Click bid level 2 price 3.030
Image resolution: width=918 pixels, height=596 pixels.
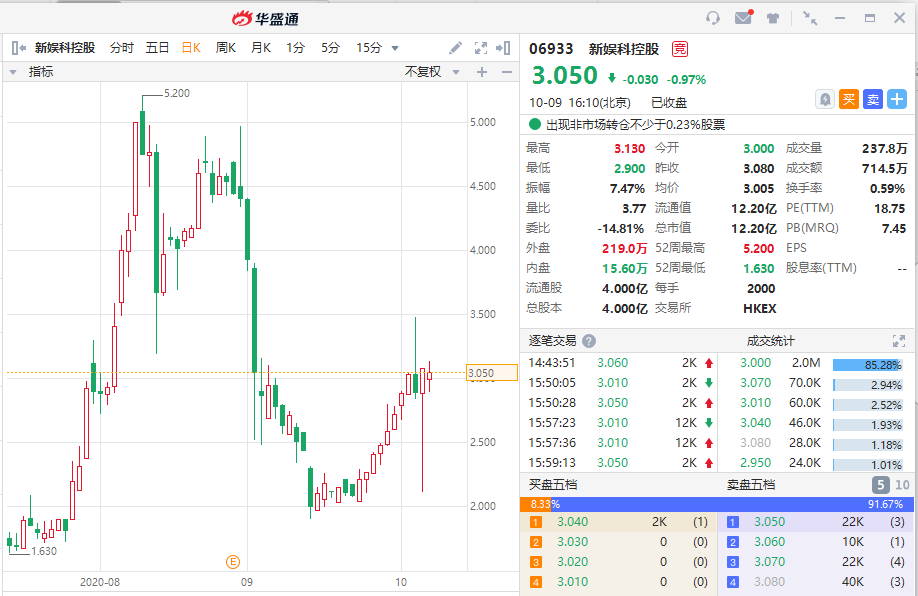(573, 542)
